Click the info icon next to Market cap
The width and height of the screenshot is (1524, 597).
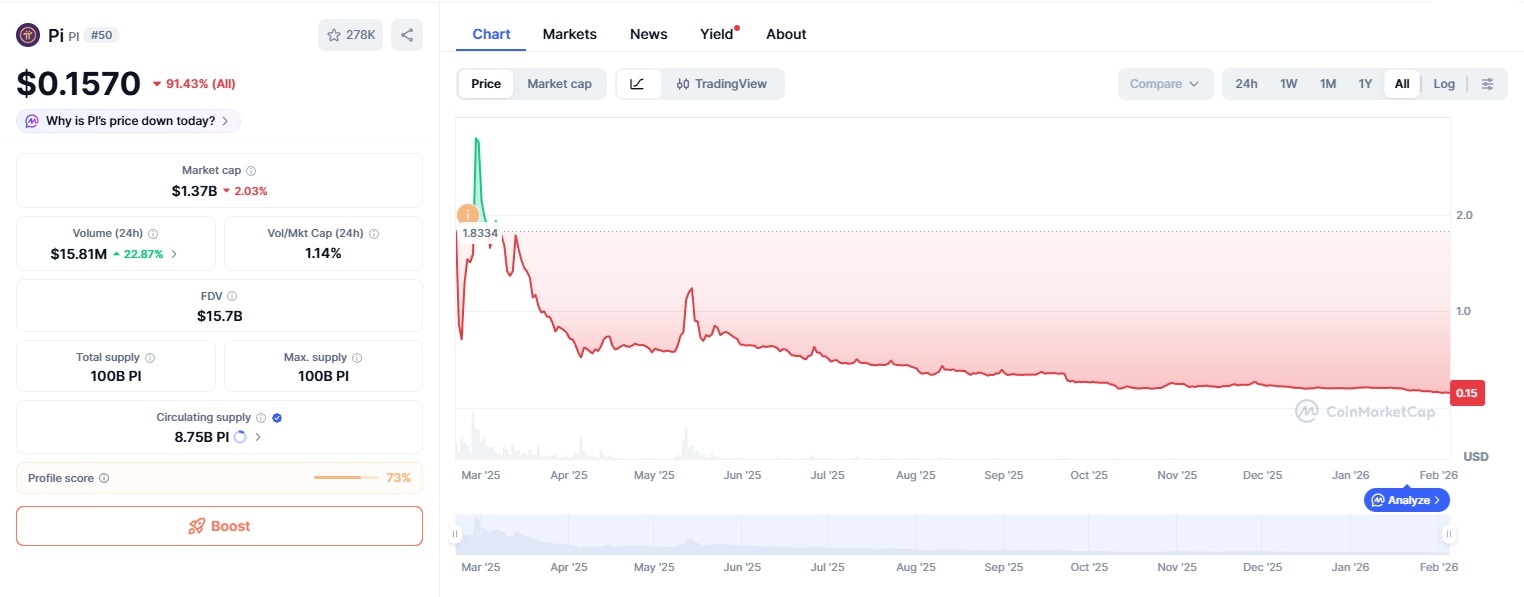[x=248, y=170]
